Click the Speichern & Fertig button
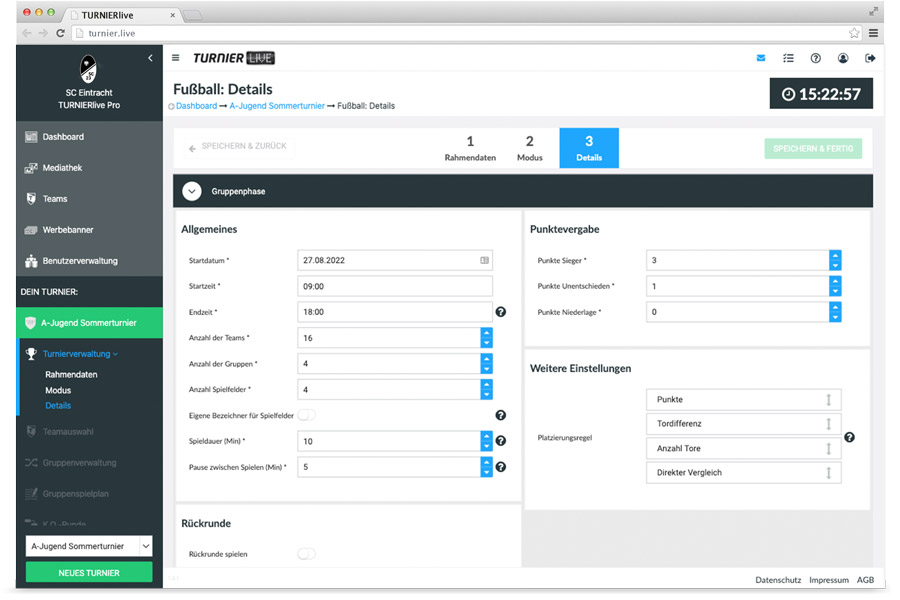Viewport: 900px width, 600px height. pyautogui.click(x=812, y=148)
